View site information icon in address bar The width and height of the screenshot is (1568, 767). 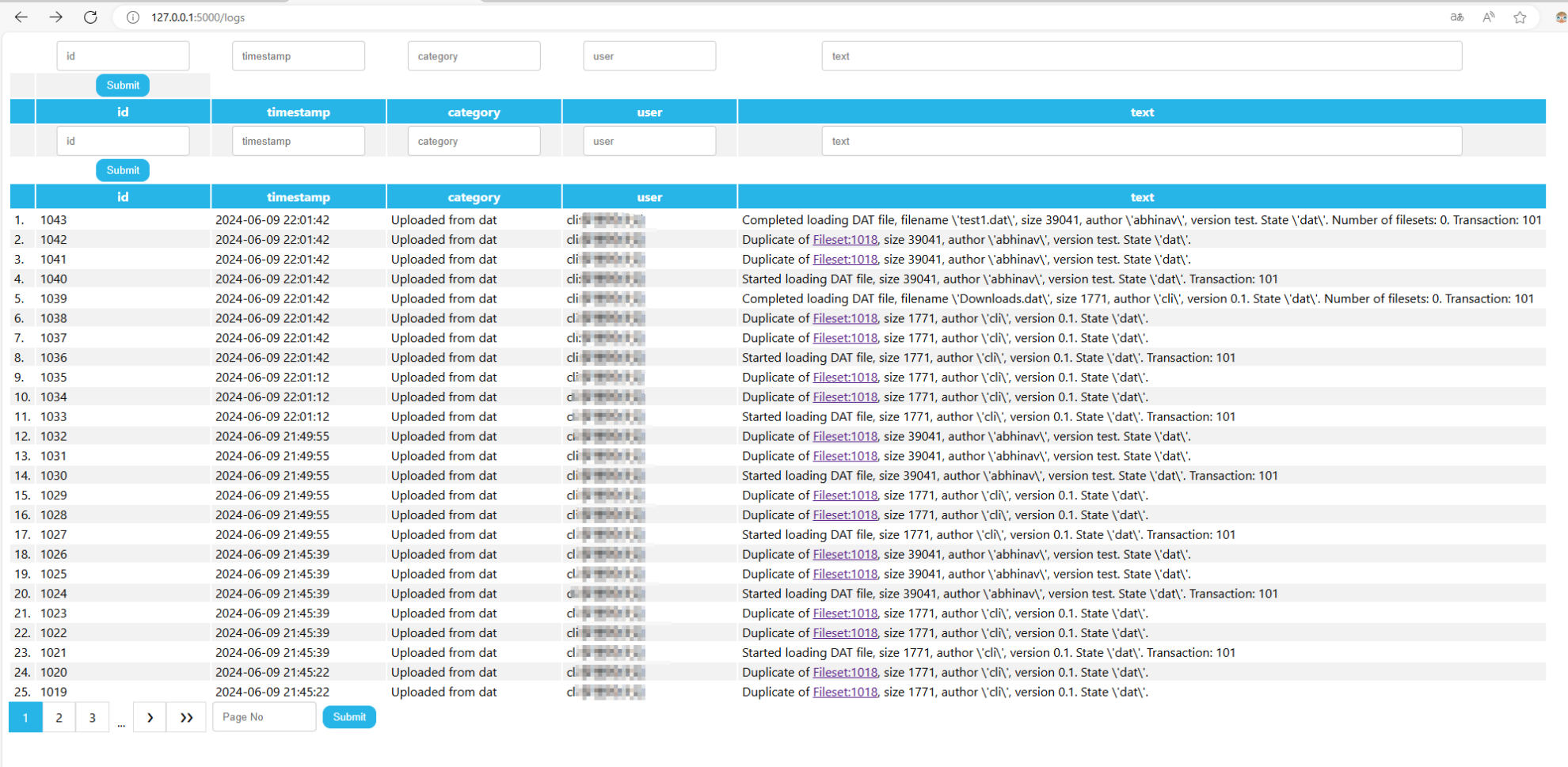tap(133, 17)
